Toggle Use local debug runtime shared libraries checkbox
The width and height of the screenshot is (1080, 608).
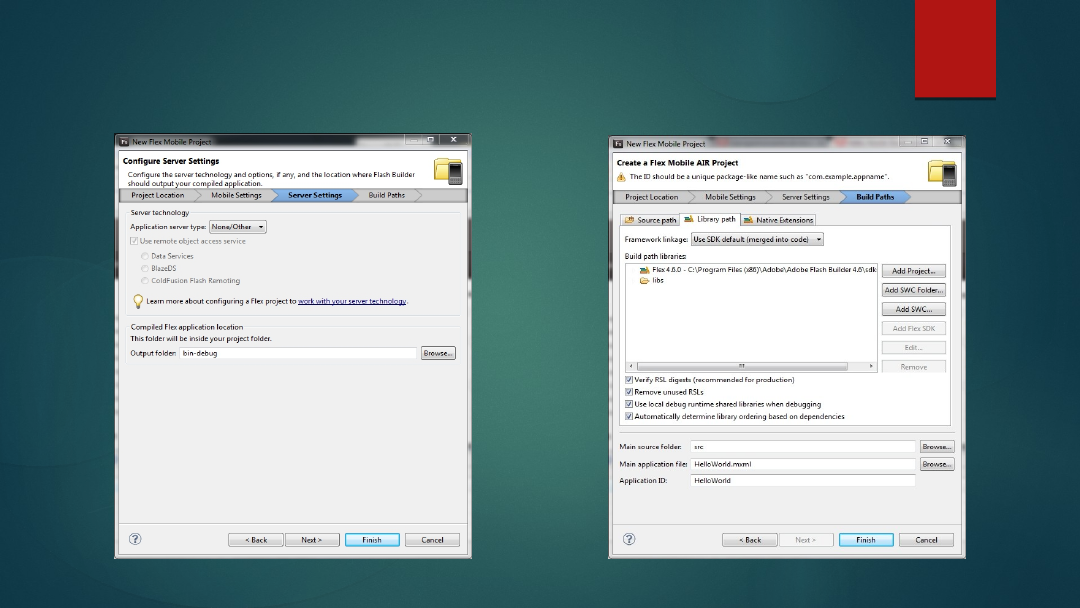629,404
